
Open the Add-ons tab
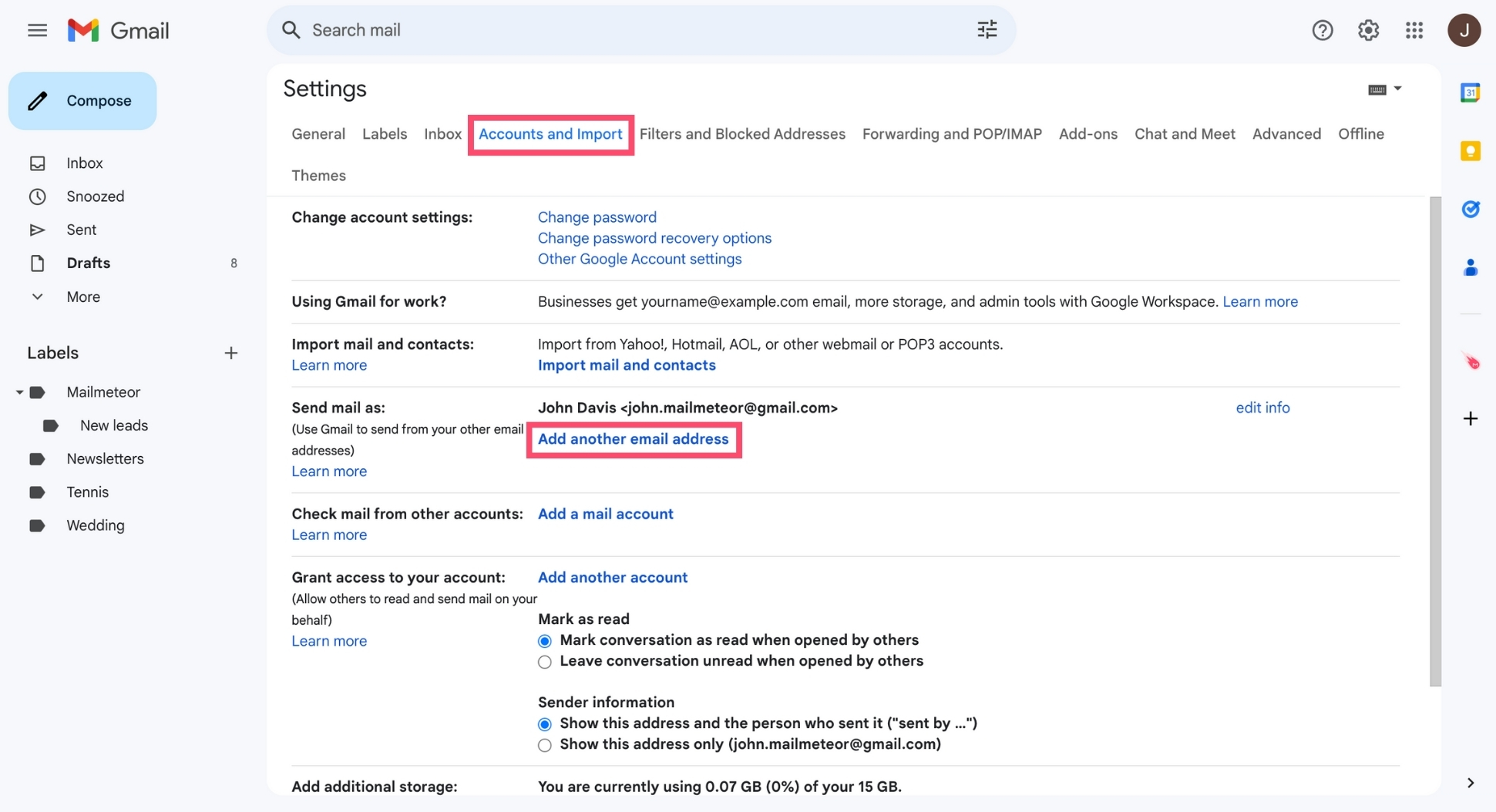[x=1088, y=134]
